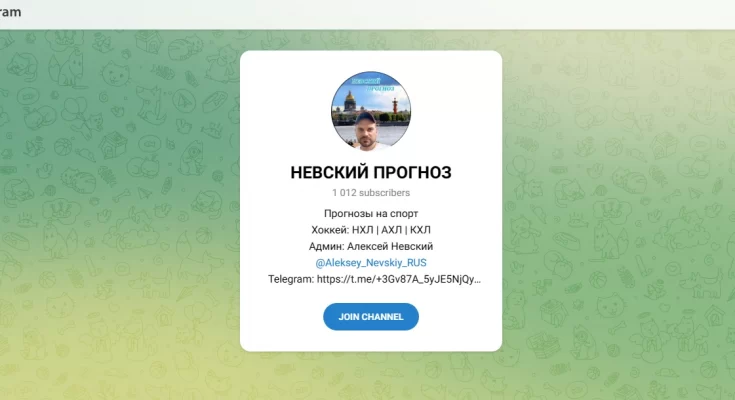Click the cathedral dome in the avatar
The height and width of the screenshot is (400, 735).
coord(350,99)
